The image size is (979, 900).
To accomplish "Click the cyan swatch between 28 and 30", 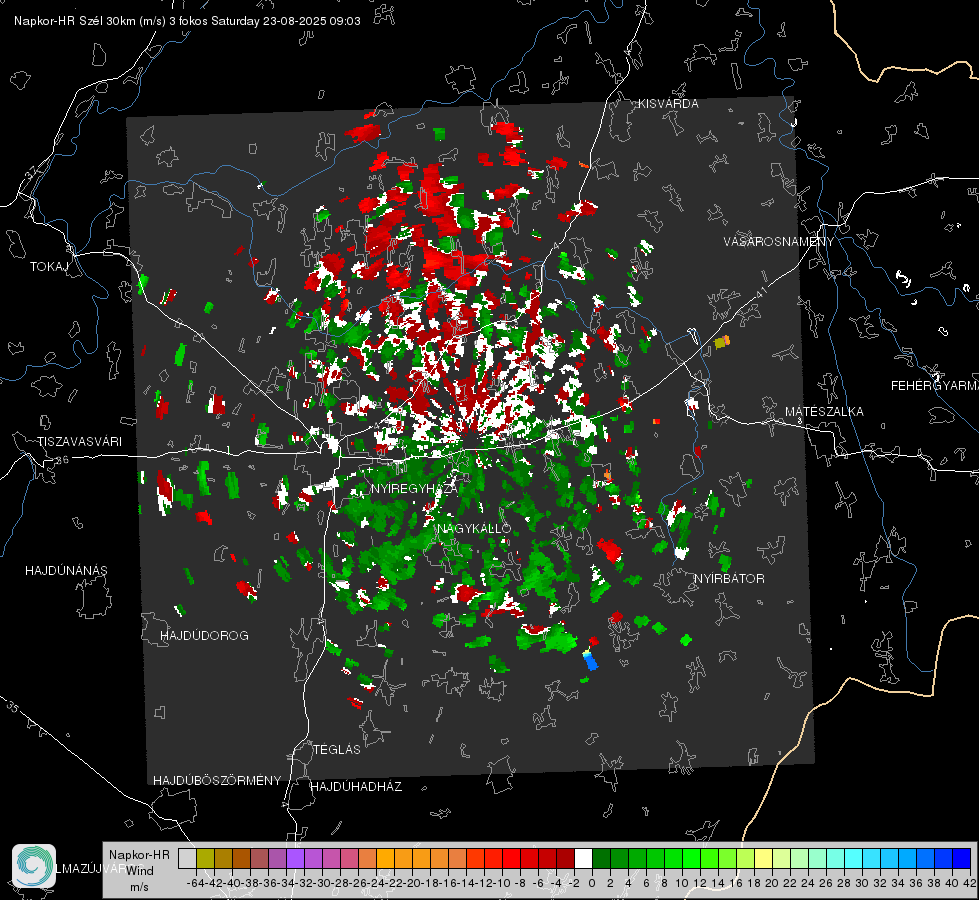I will [854, 859].
